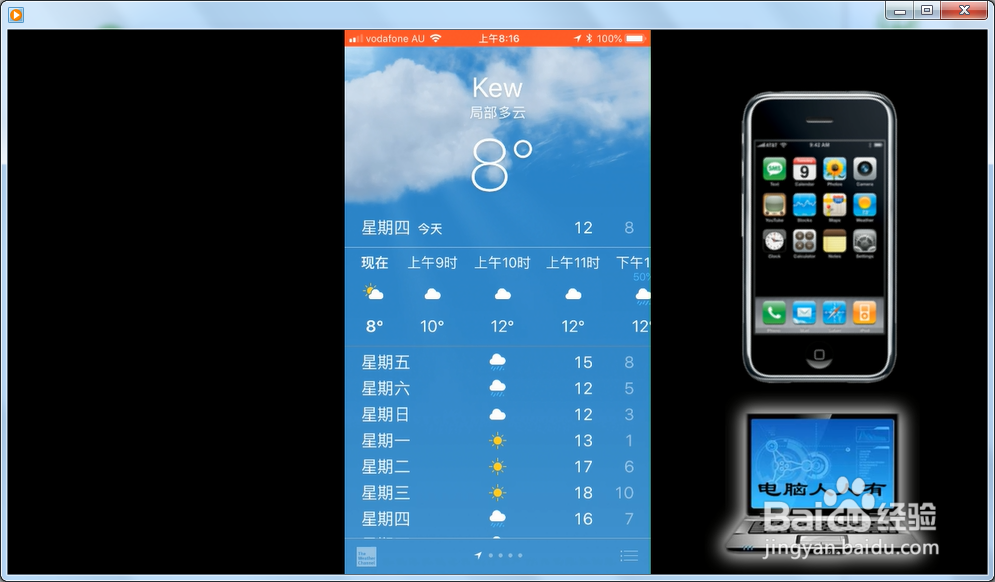
Task: Tap the page indicator dots in weather app
Action: [x=505, y=555]
